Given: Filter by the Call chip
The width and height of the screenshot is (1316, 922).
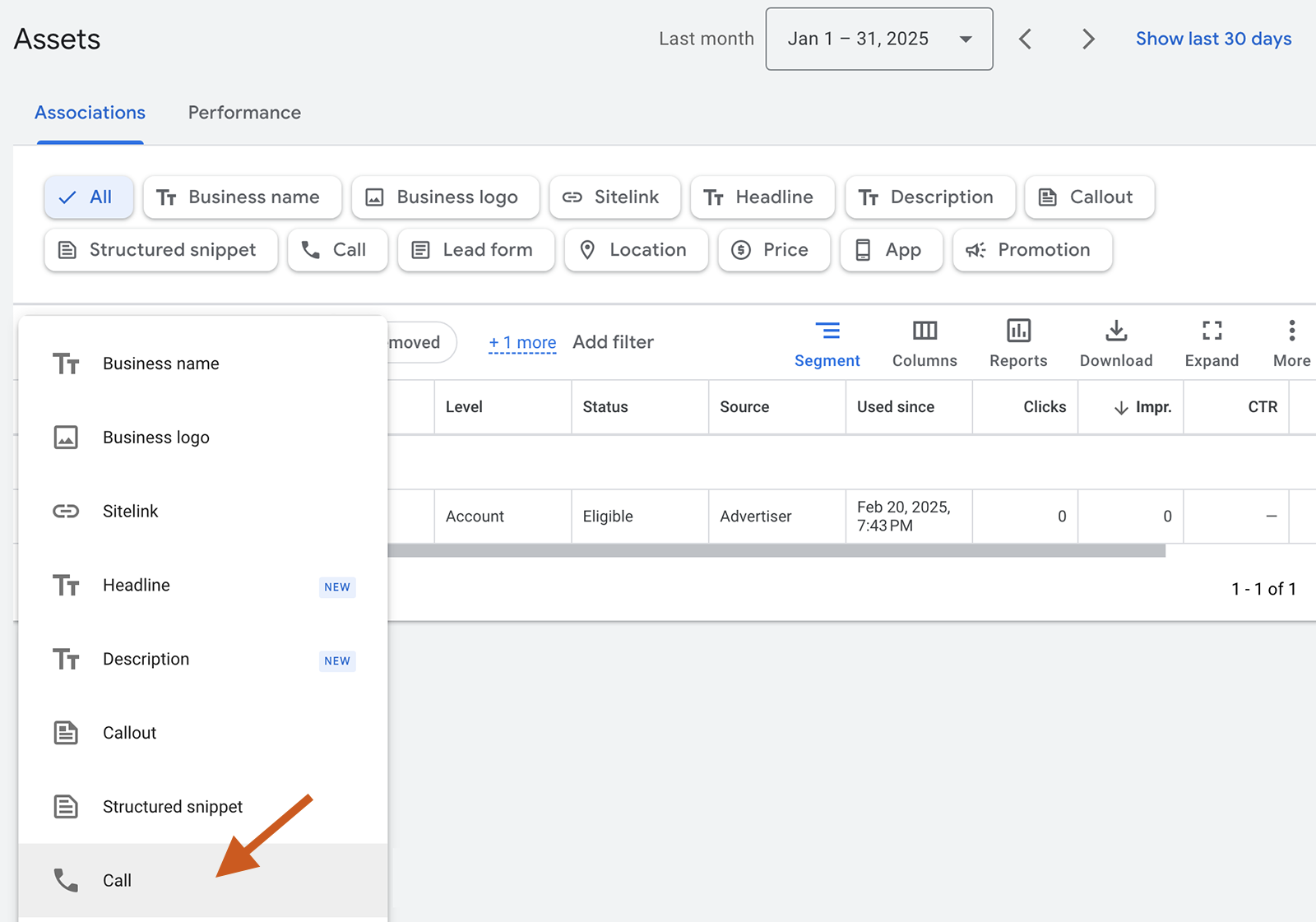Looking at the screenshot, I should 337,250.
